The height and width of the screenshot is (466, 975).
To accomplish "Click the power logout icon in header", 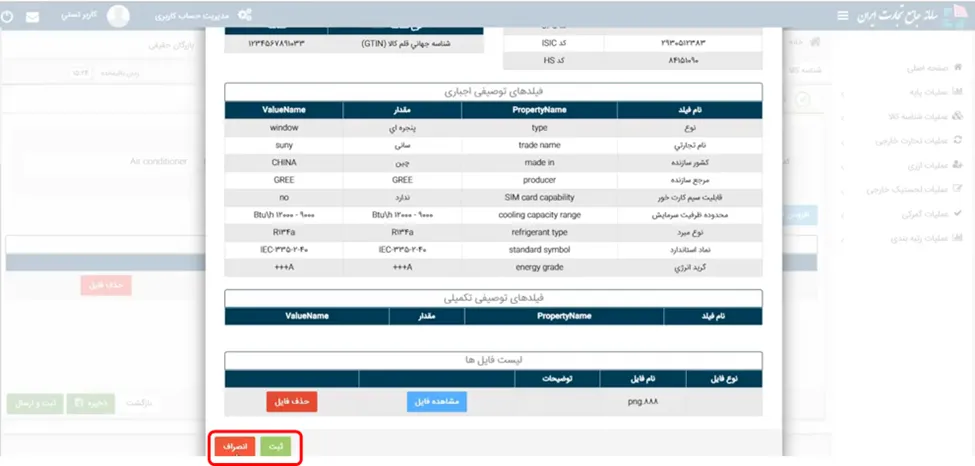I will (7, 16).
